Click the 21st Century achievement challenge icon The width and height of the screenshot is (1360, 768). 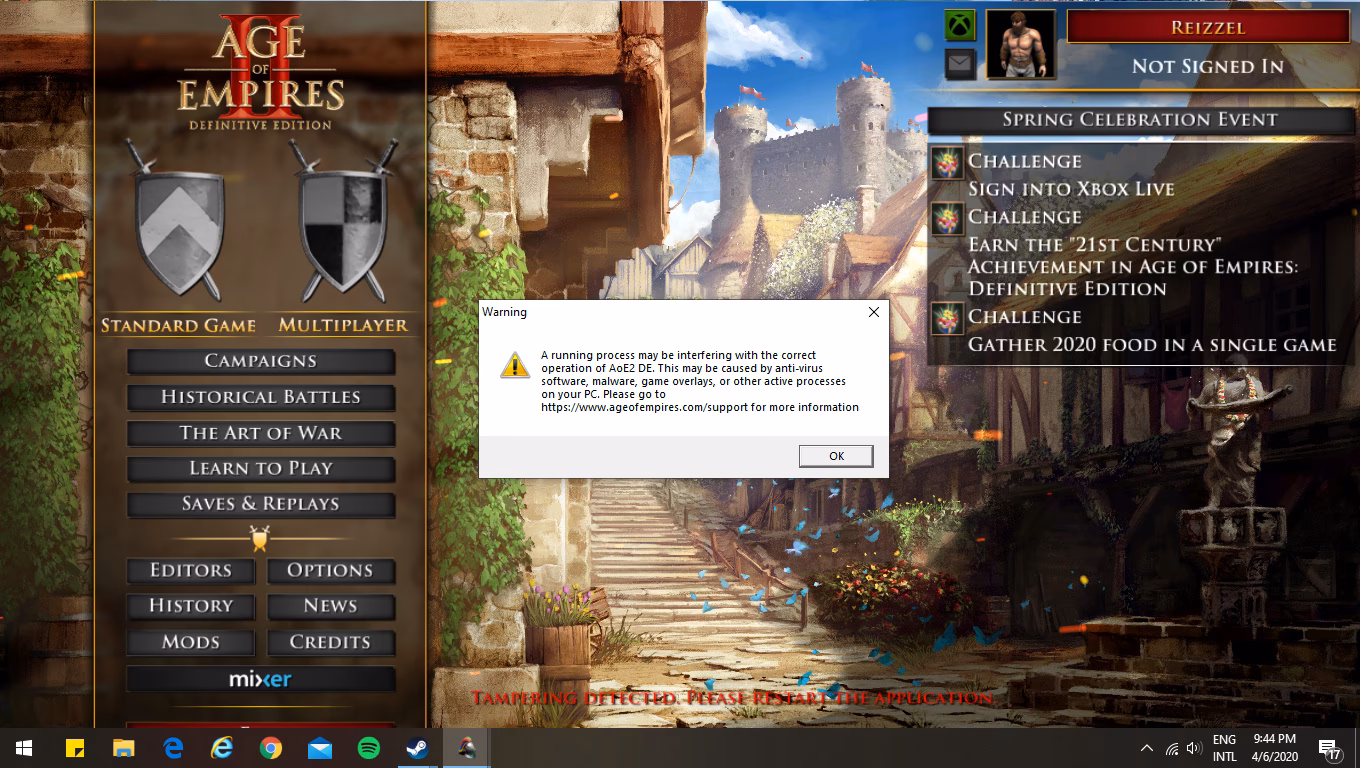(x=947, y=219)
